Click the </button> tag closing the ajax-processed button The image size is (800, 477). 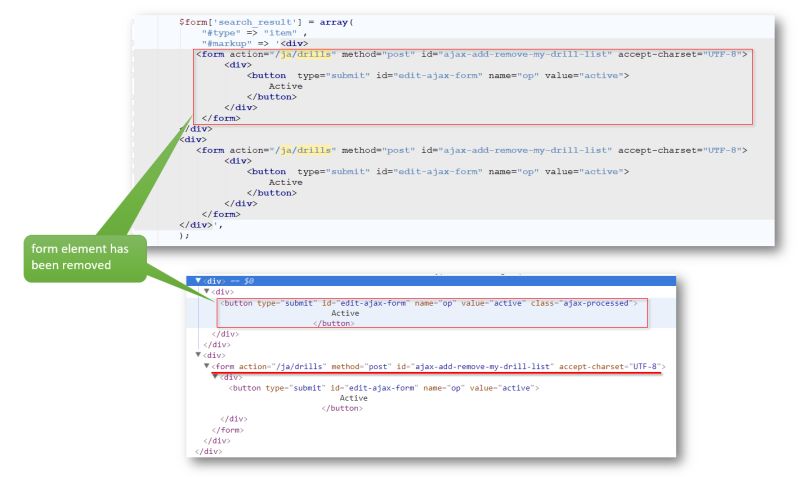[334, 323]
